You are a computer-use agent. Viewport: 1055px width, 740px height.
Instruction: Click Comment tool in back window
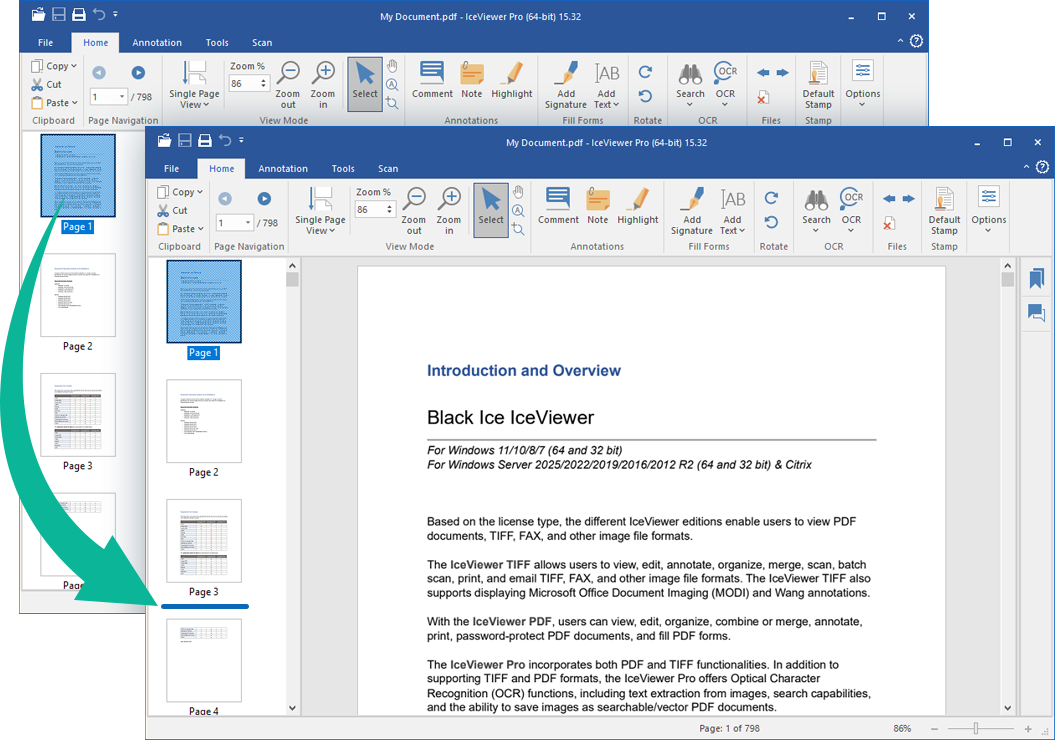click(x=432, y=79)
